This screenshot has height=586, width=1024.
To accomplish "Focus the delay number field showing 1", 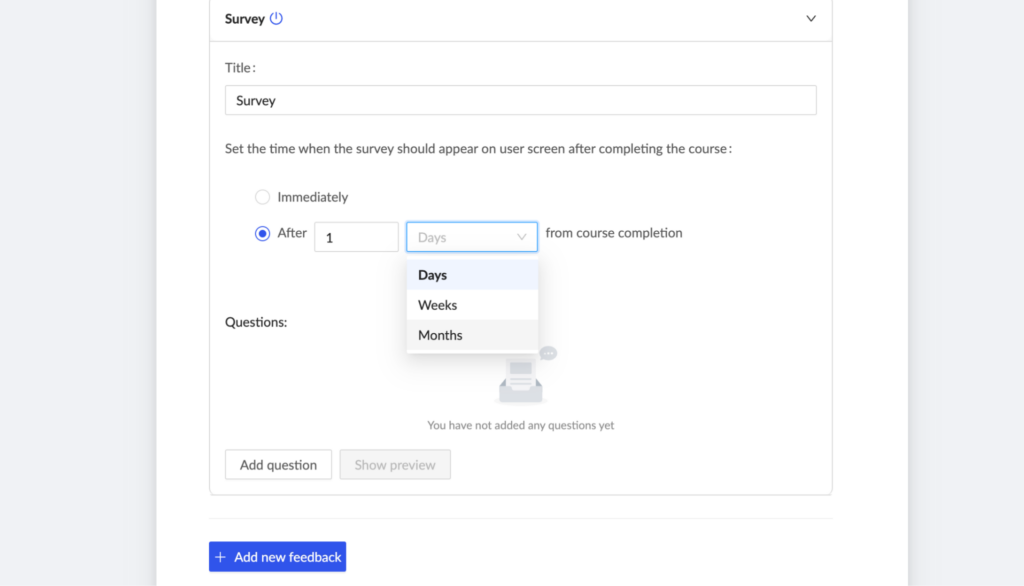I will (x=356, y=237).
